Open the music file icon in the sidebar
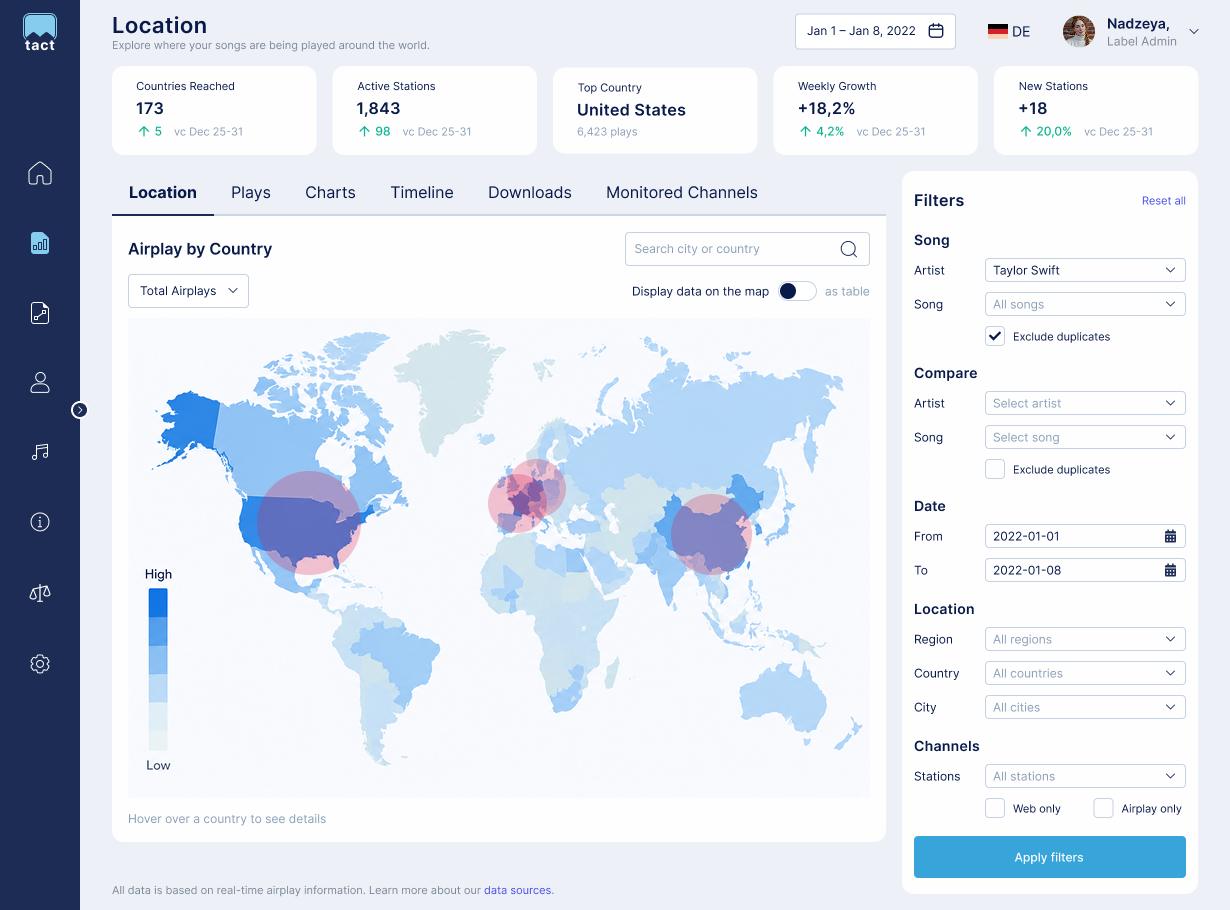Viewport: 1230px width, 910px height. (40, 313)
